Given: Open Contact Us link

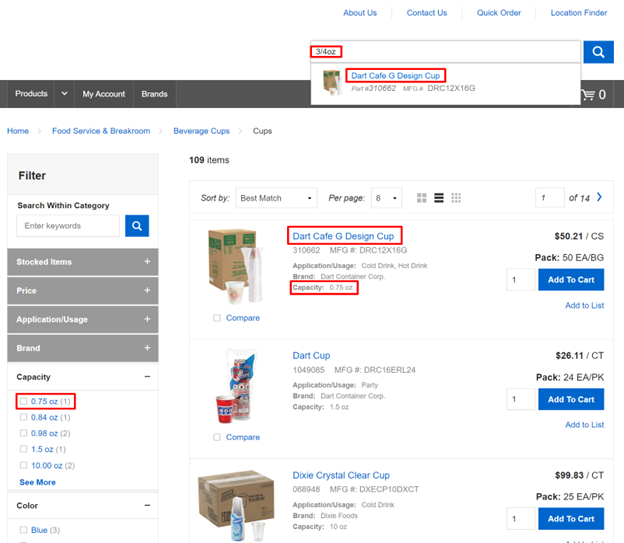Looking at the screenshot, I should 427,13.
